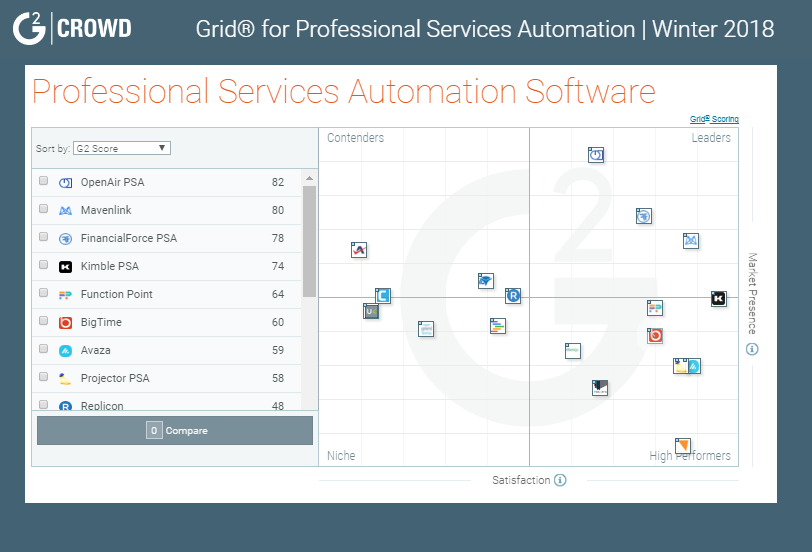Screen dimensions: 812x552
Task: Check the Kimble PSA checkbox
Action: (x=44, y=265)
